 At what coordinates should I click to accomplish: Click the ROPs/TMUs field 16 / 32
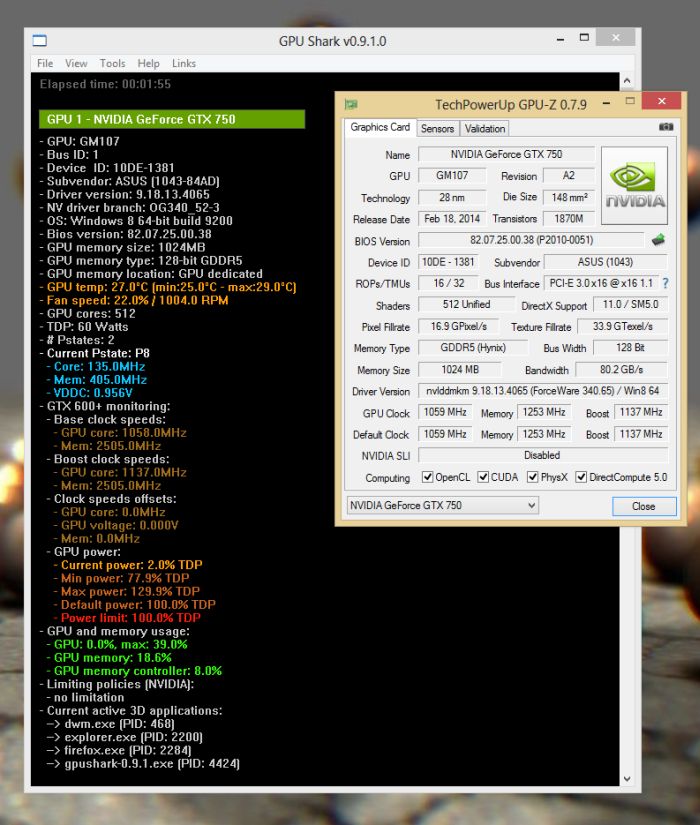click(448, 283)
